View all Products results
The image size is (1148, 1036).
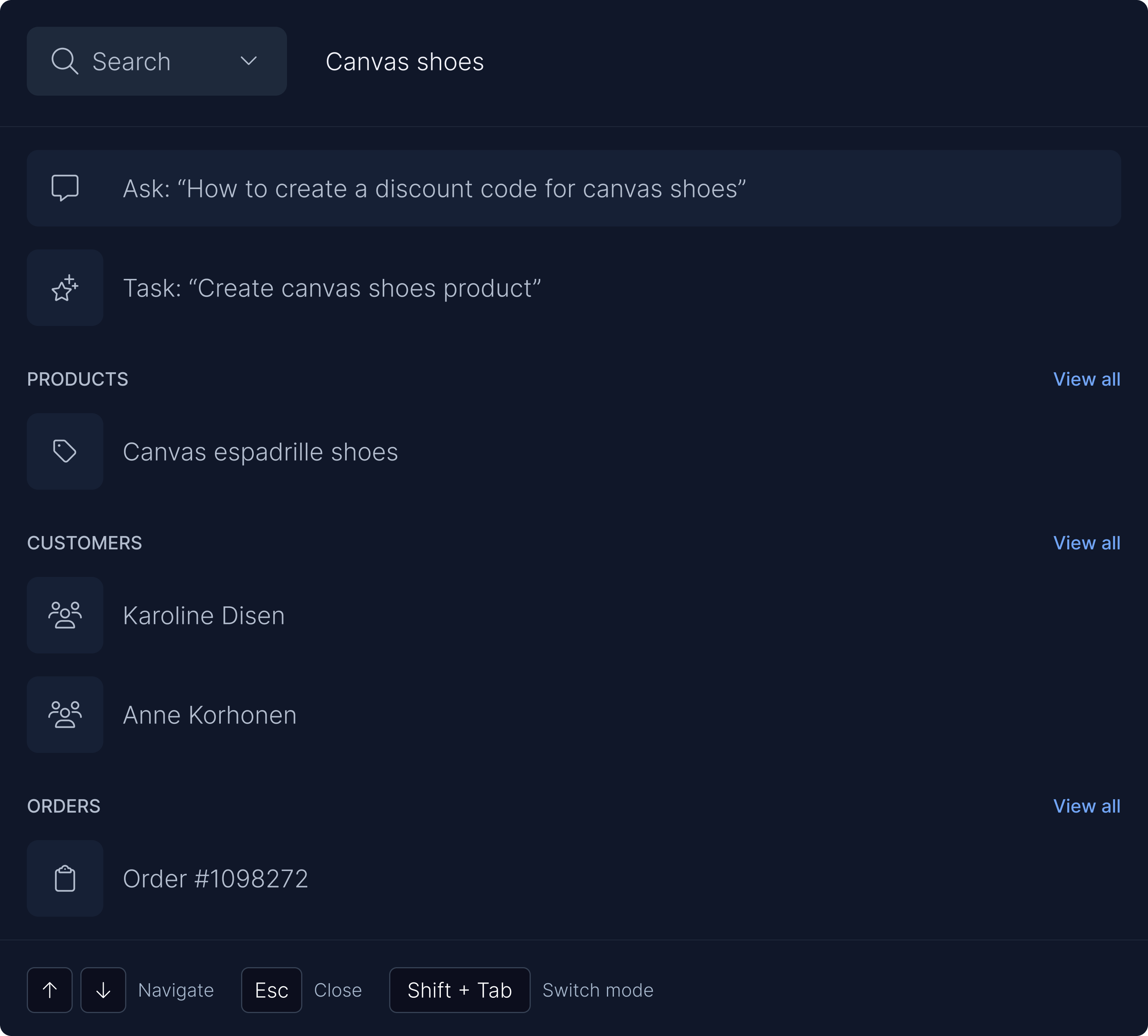pyautogui.click(x=1086, y=378)
